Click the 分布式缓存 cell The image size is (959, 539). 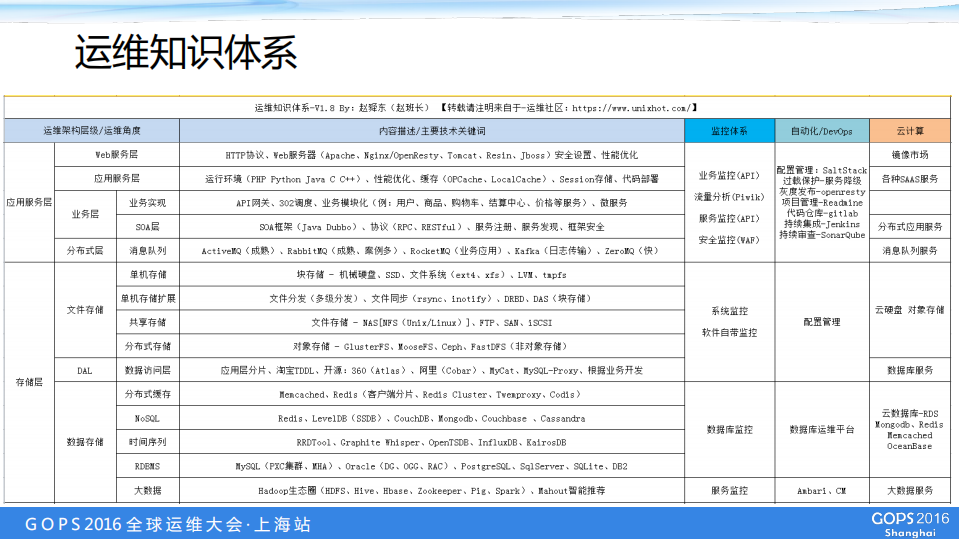coord(147,395)
